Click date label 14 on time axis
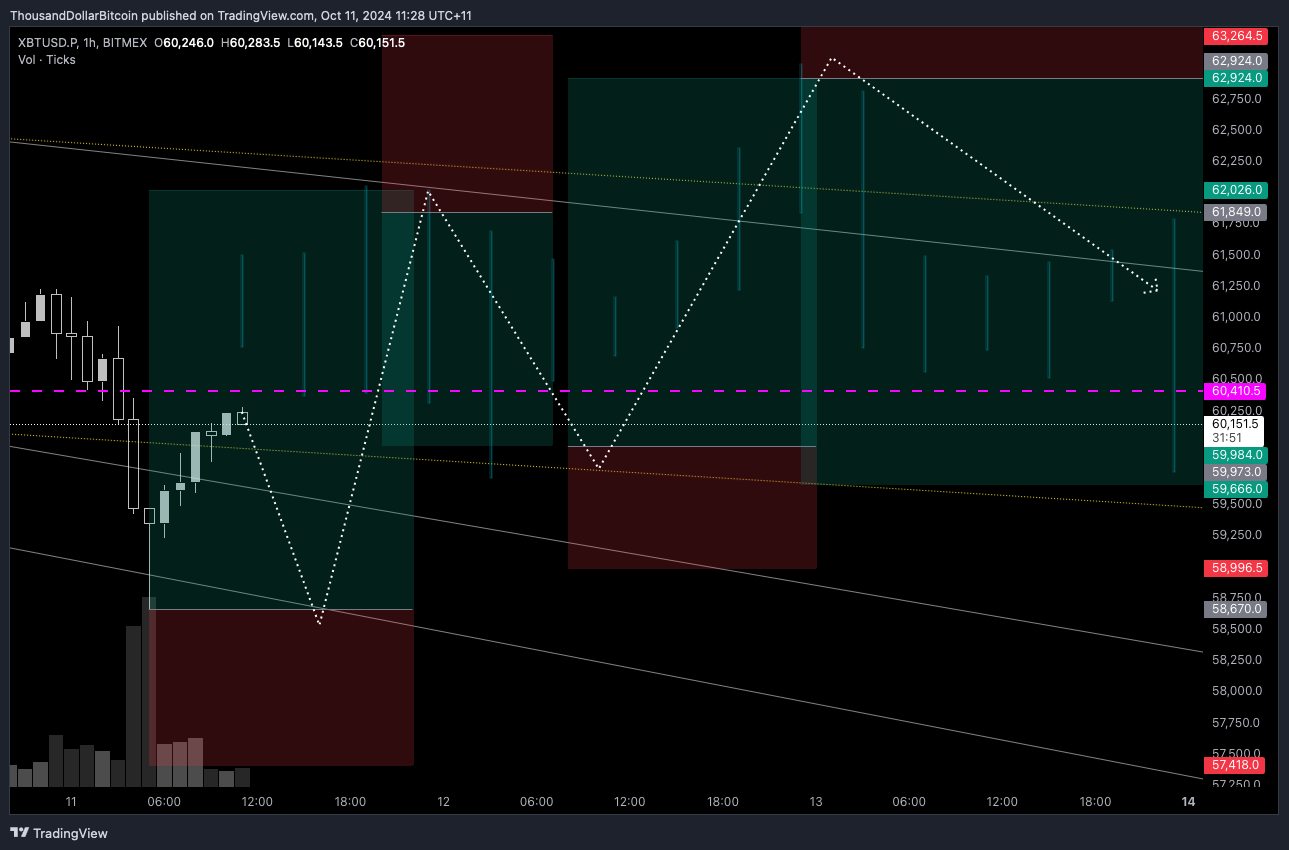 click(x=1188, y=802)
